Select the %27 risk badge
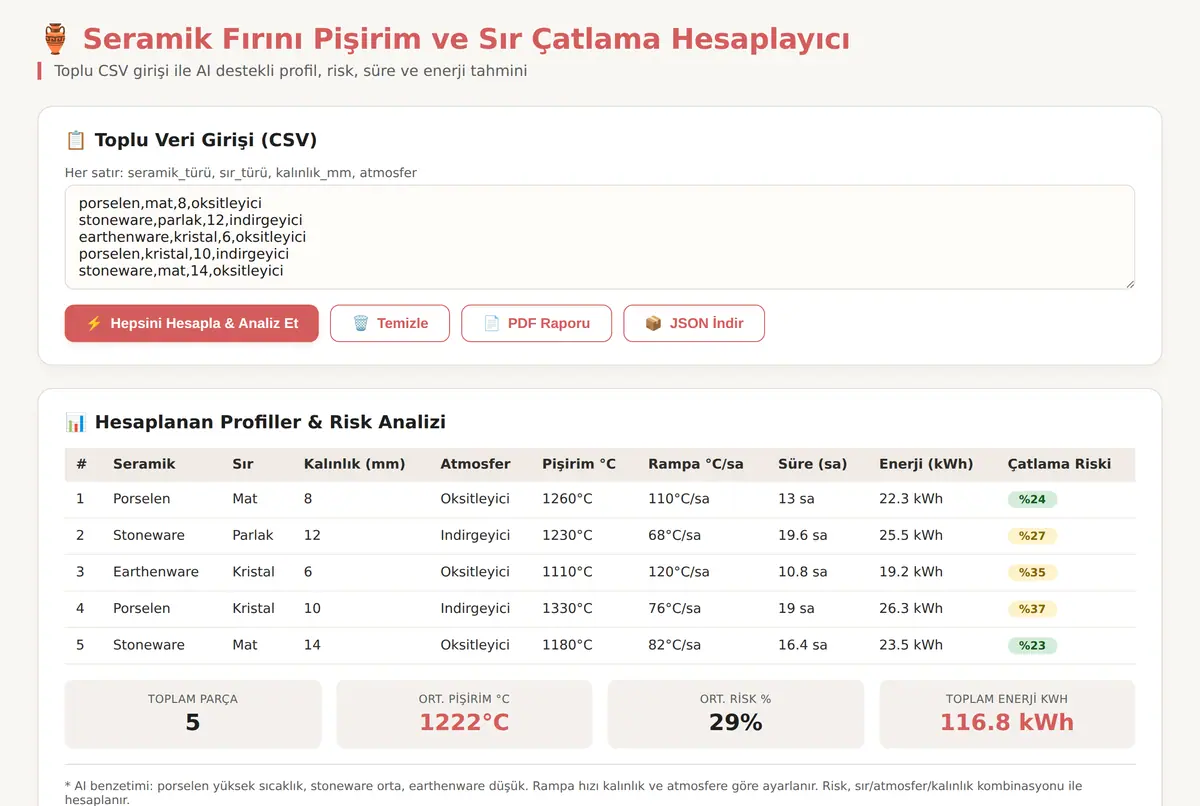Image resolution: width=1200 pixels, height=806 pixels. (x=1032, y=536)
